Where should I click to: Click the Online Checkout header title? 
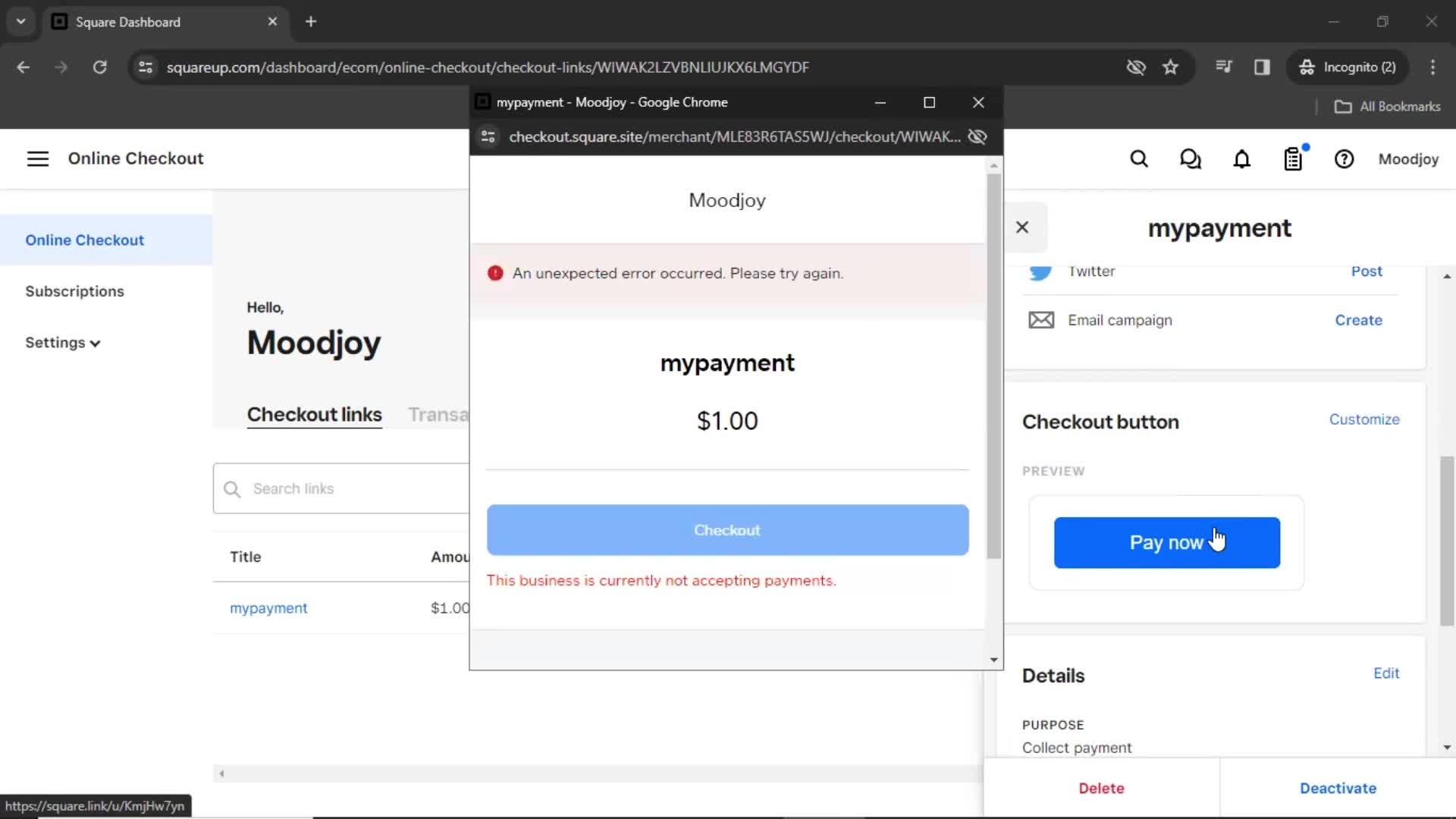(x=136, y=158)
